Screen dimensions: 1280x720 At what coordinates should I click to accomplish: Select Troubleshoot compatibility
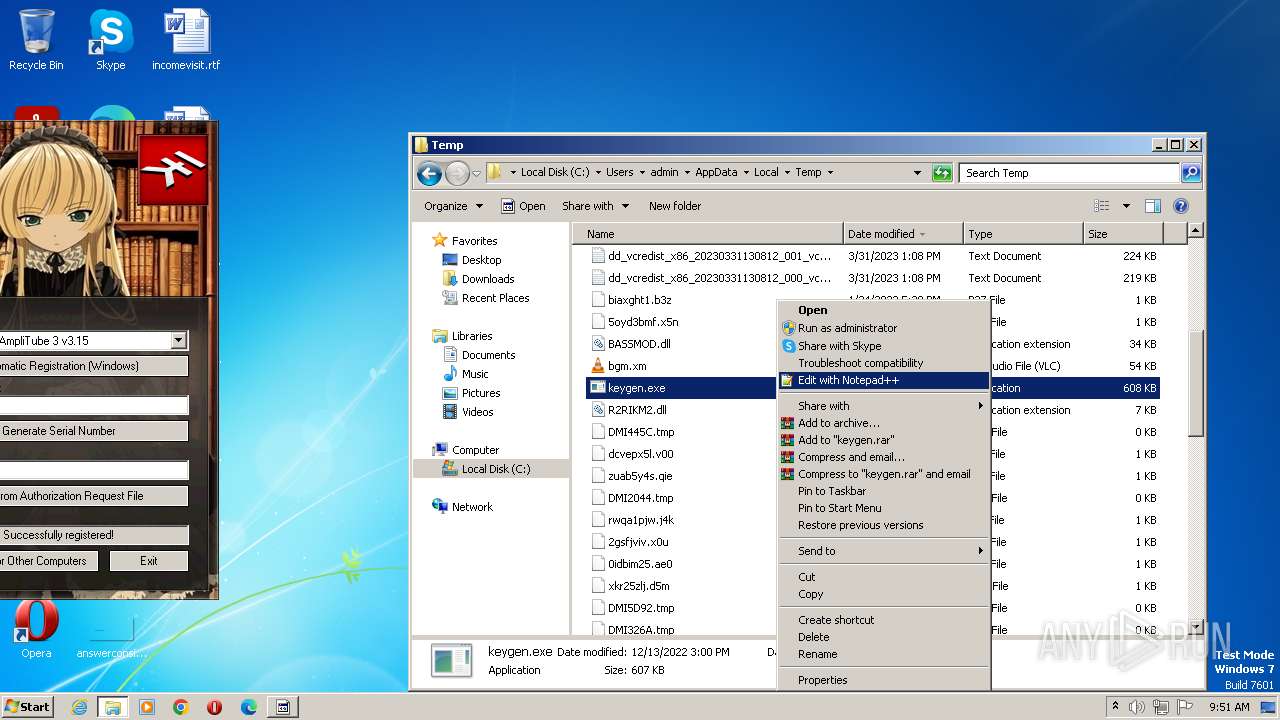pos(884,363)
